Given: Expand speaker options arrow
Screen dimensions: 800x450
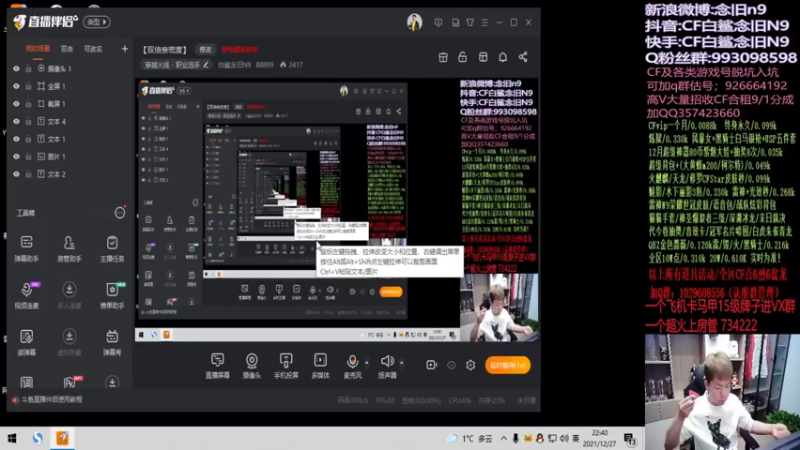Looking at the screenshot, I should [402, 363].
